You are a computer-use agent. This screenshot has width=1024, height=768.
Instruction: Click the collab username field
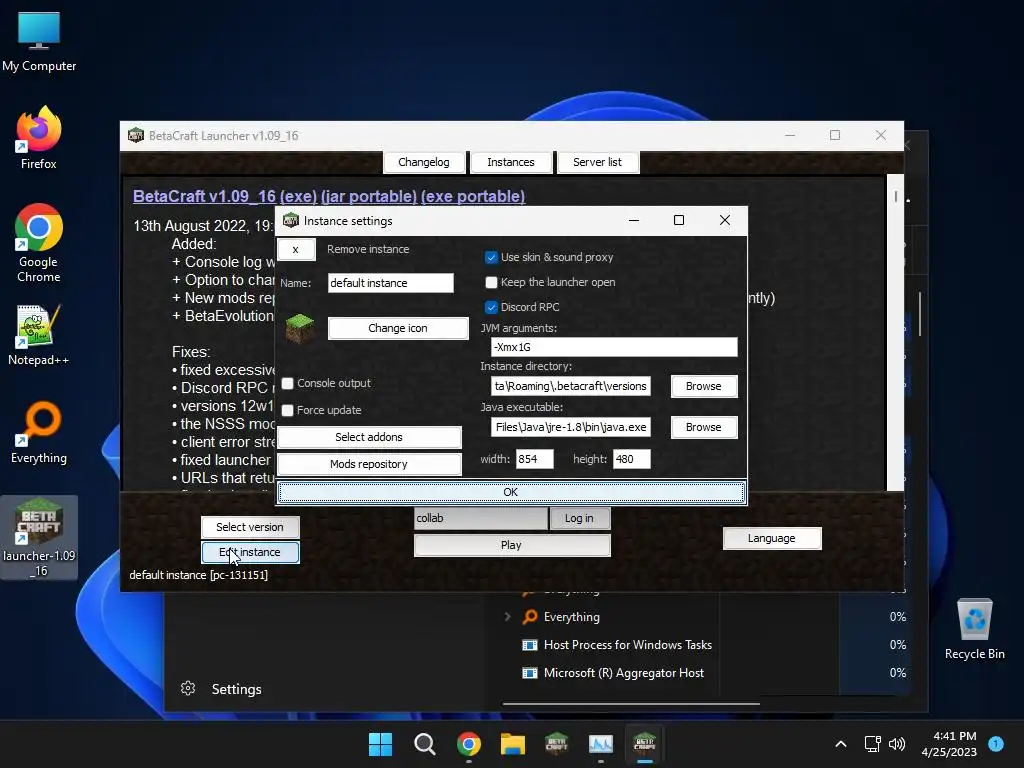tap(481, 518)
